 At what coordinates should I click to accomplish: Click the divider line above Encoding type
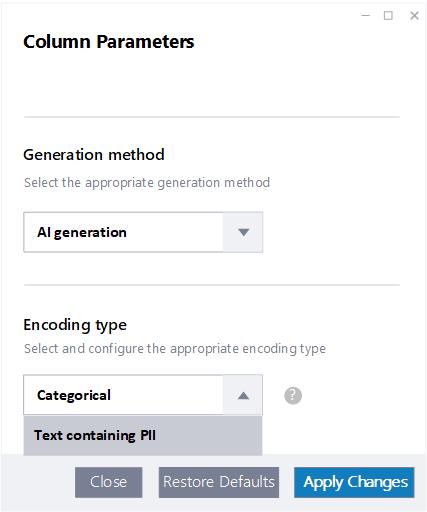pyautogui.click(x=212, y=285)
